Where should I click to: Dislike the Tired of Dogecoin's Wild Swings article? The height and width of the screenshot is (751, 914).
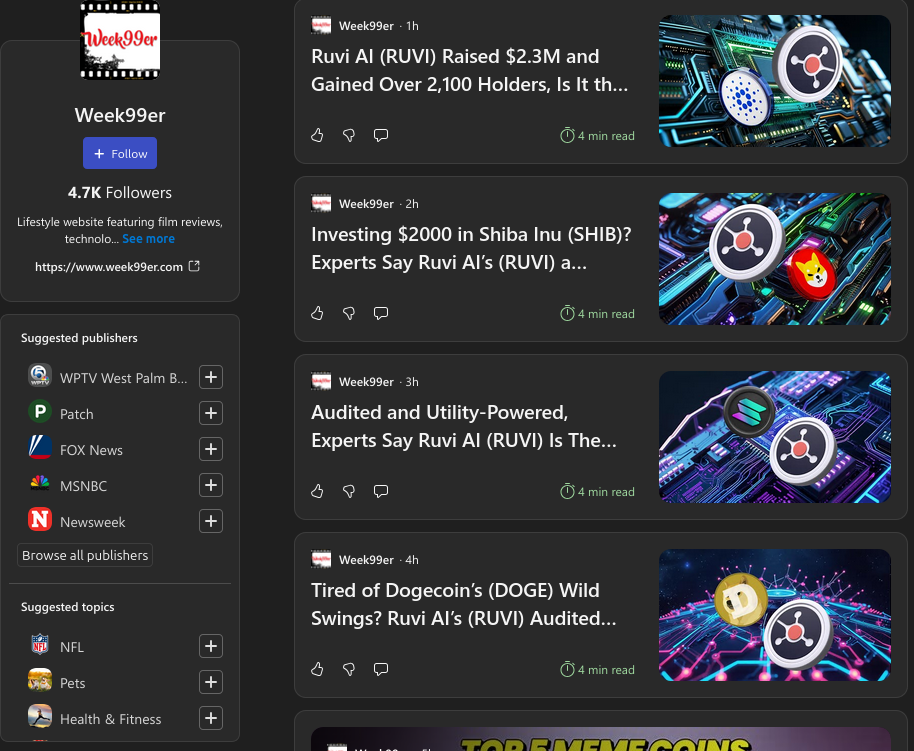349,669
